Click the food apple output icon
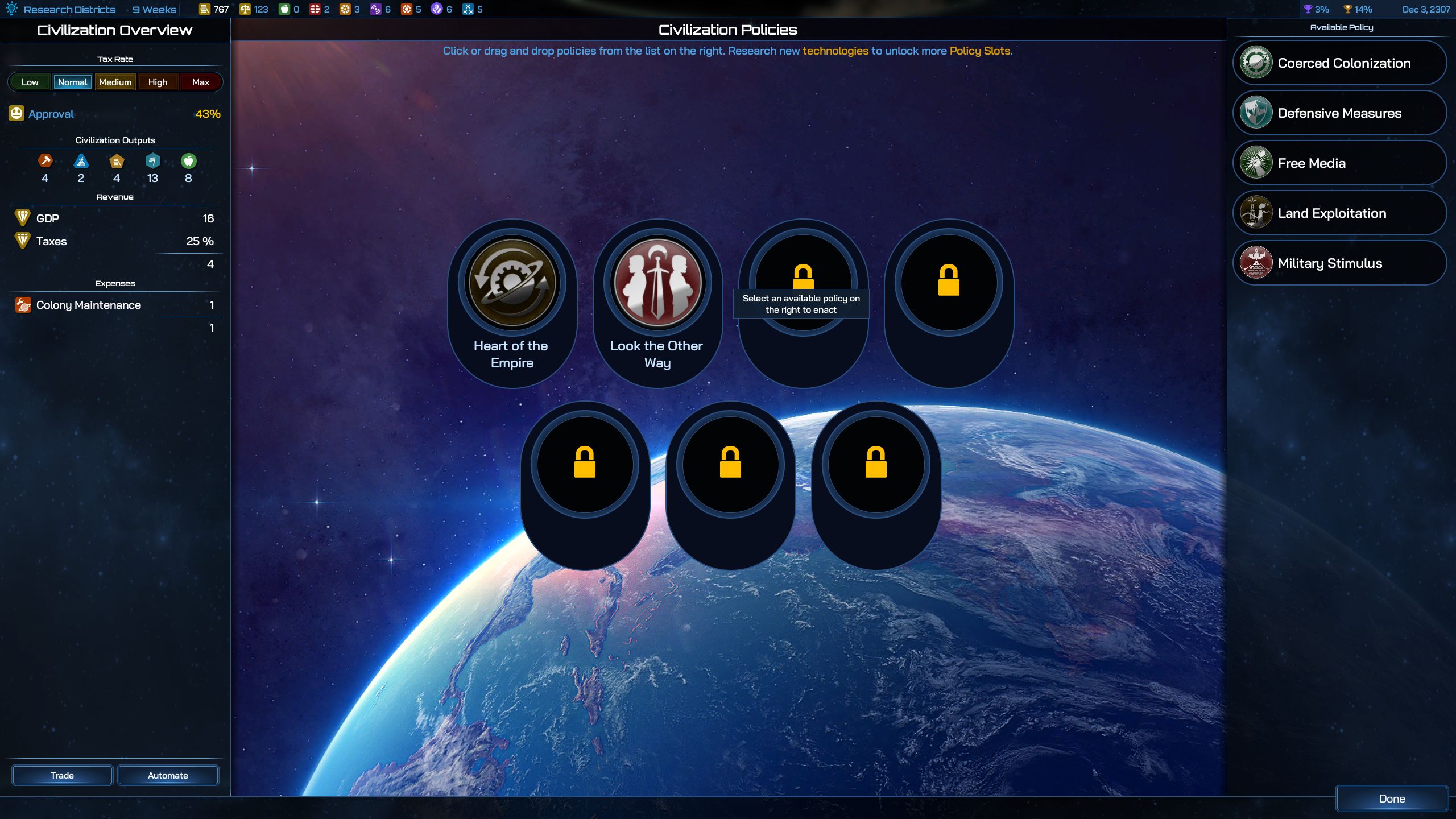This screenshot has width=1456, height=819. click(x=188, y=161)
